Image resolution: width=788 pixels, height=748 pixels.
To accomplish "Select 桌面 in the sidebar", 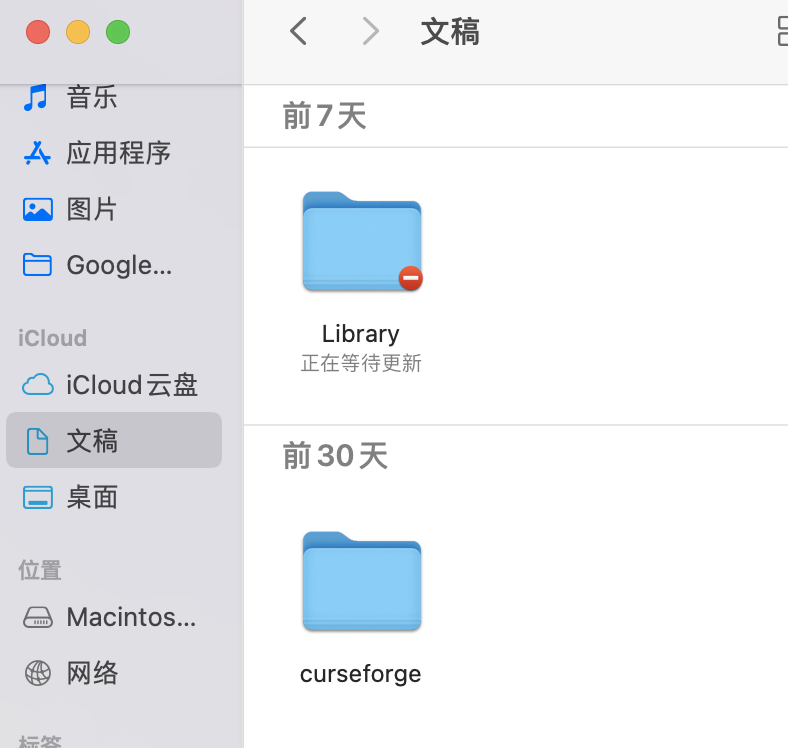I will (92, 497).
